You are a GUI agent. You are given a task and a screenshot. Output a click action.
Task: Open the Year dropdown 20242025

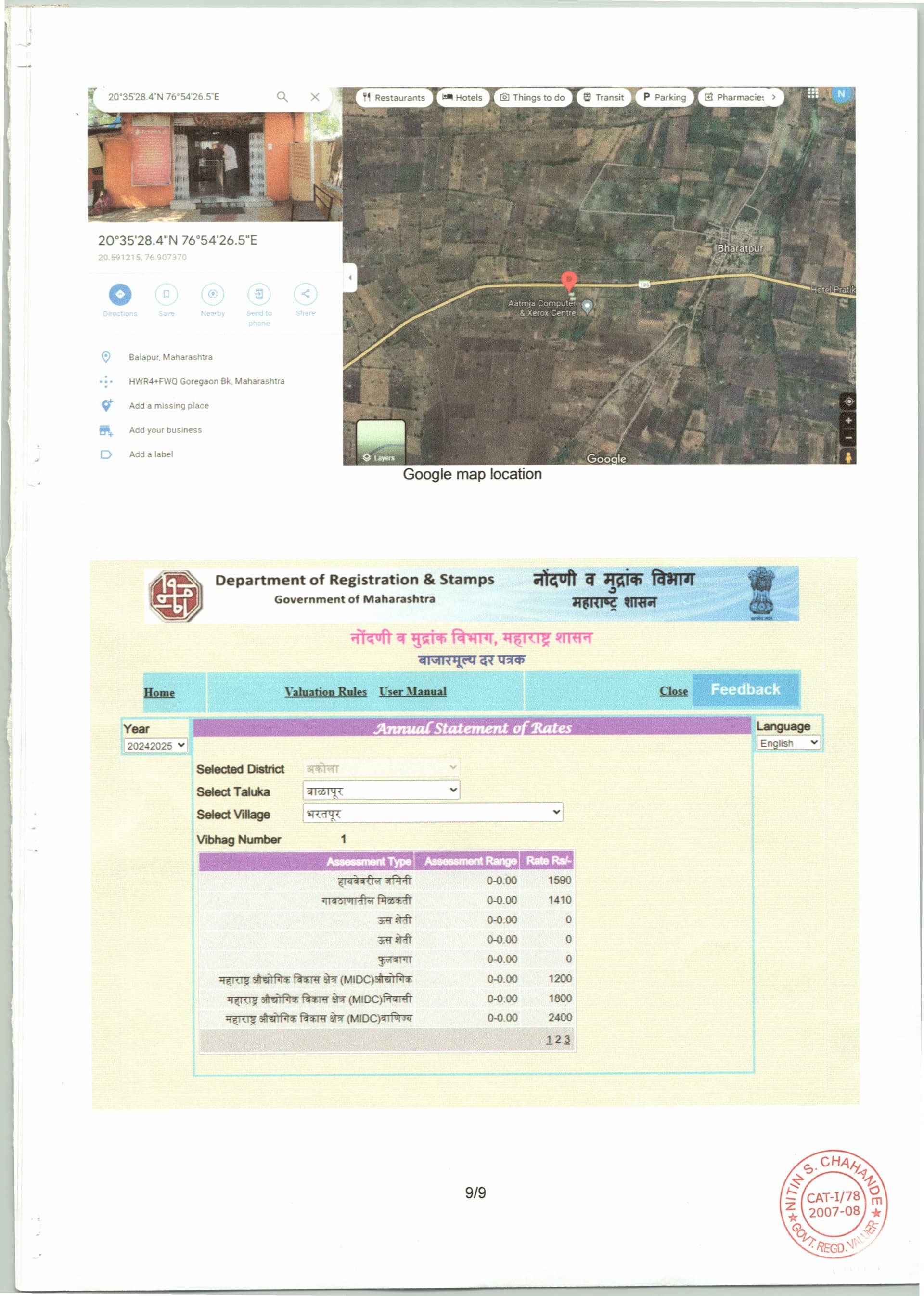click(x=155, y=745)
